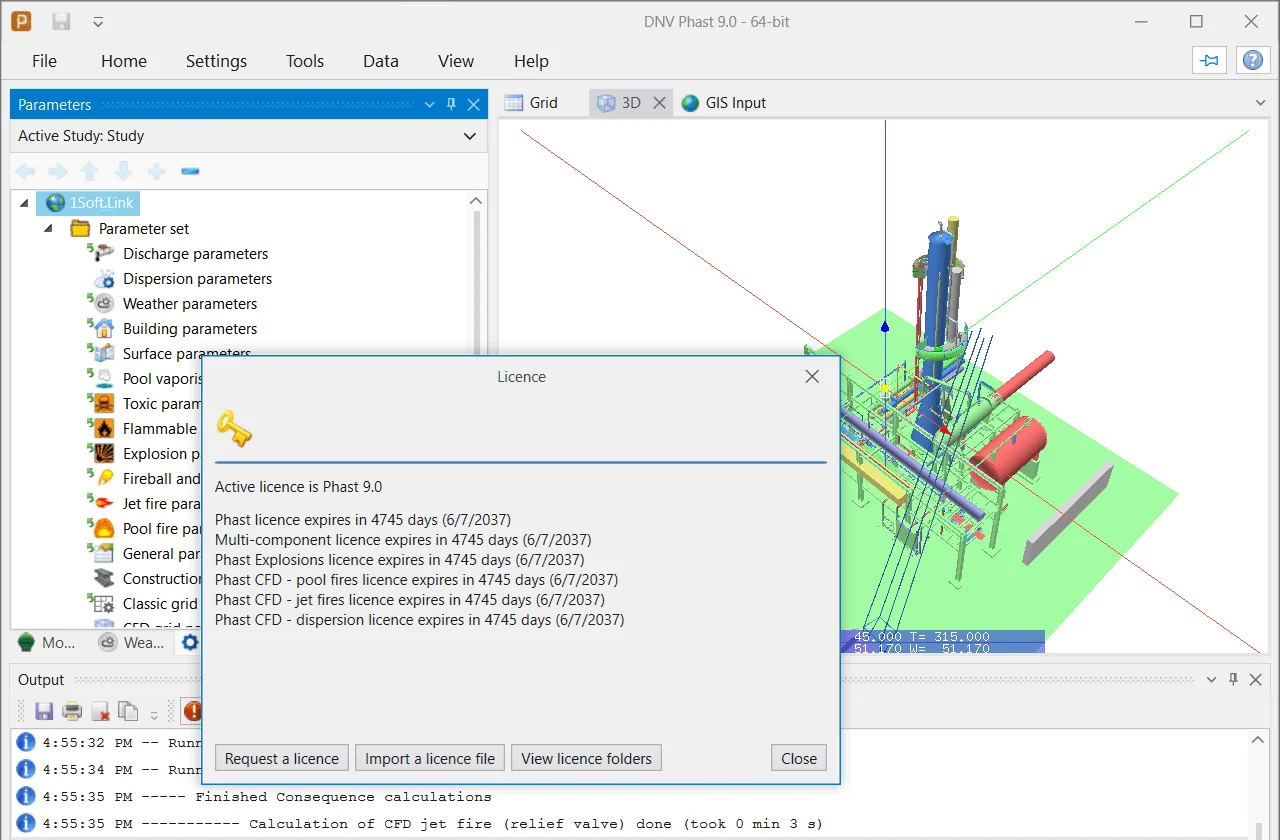Image resolution: width=1280 pixels, height=840 pixels.
Task: Switch to the GIS Input tab
Action: tap(724, 103)
